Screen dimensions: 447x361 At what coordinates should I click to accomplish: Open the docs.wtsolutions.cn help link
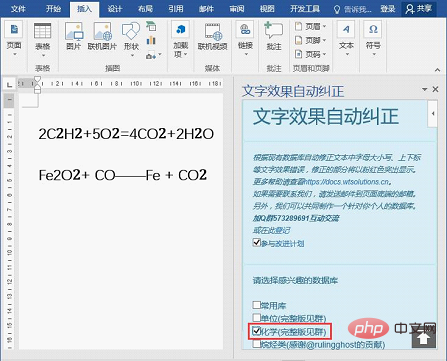coord(347,182)
